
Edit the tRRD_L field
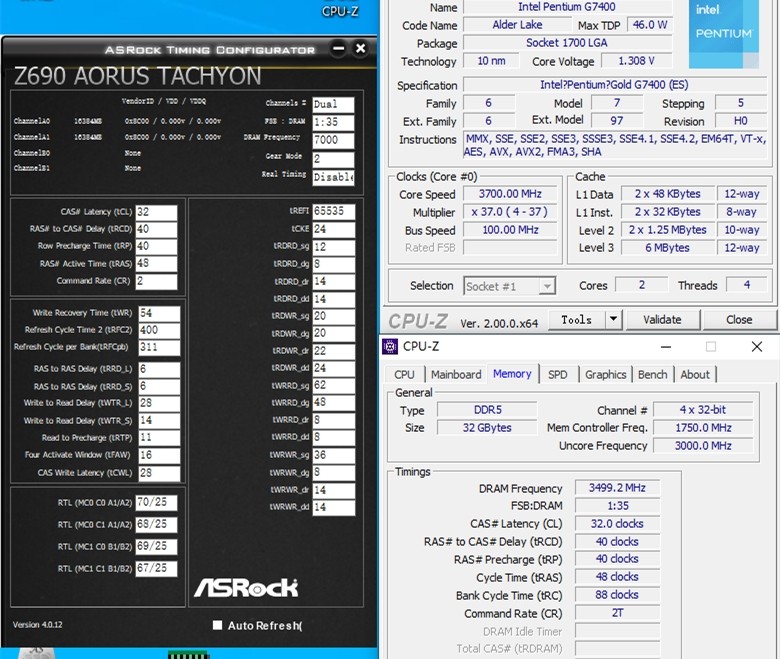tap(159, 369)
